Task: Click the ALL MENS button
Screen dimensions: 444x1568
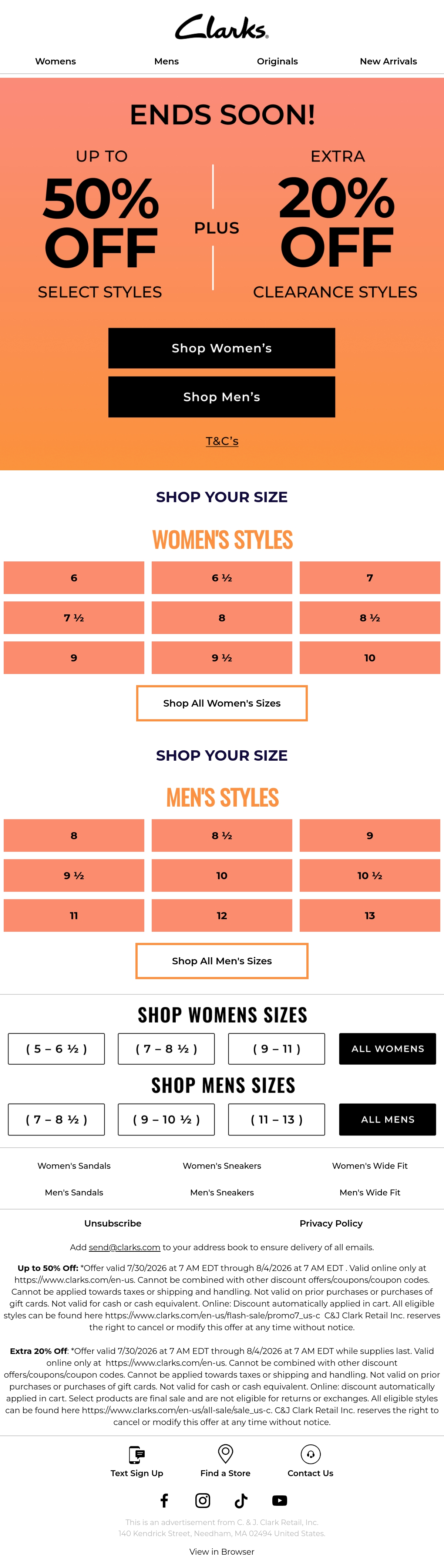Action: (387, 1120)
